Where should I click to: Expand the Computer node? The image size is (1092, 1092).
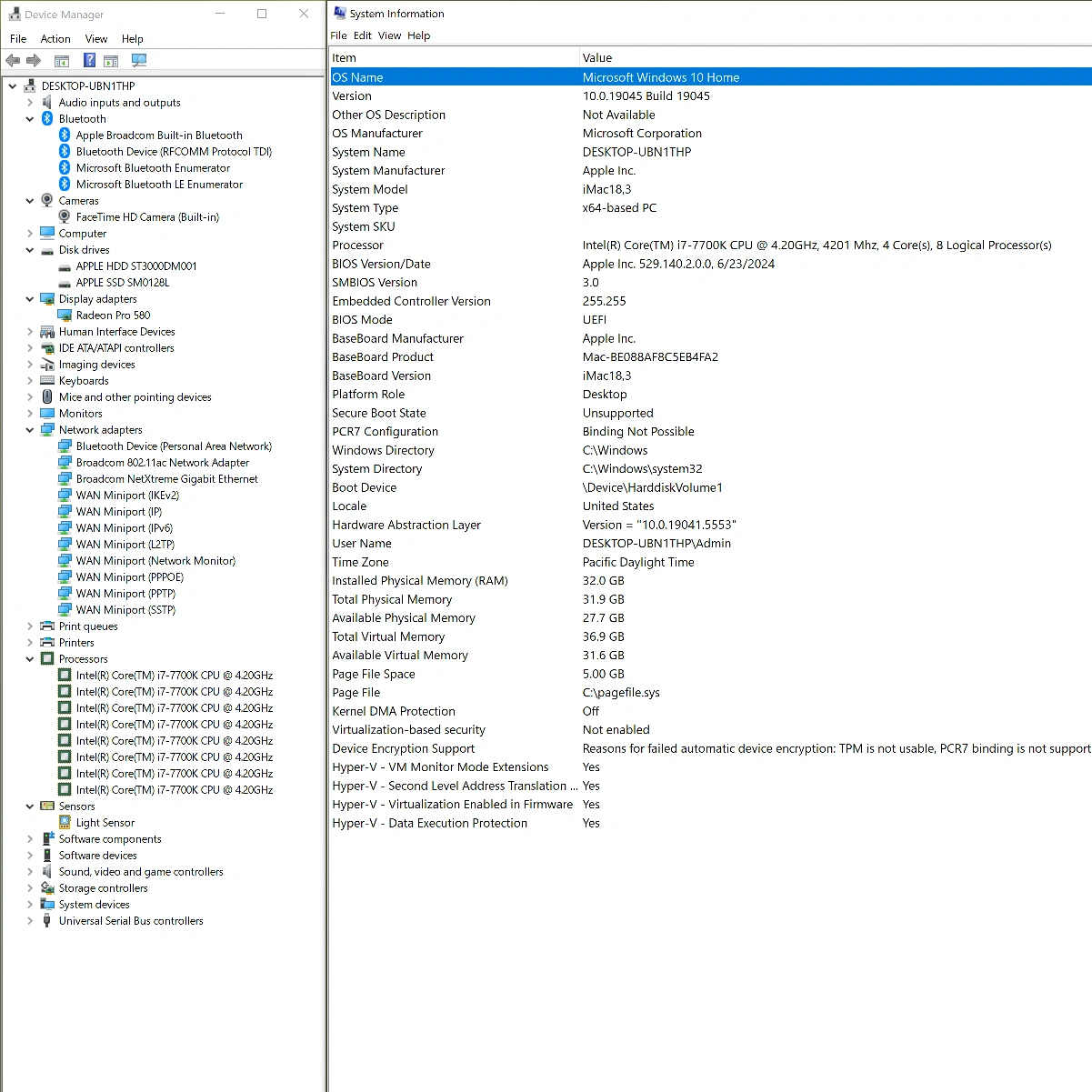[x=30, y=234]
